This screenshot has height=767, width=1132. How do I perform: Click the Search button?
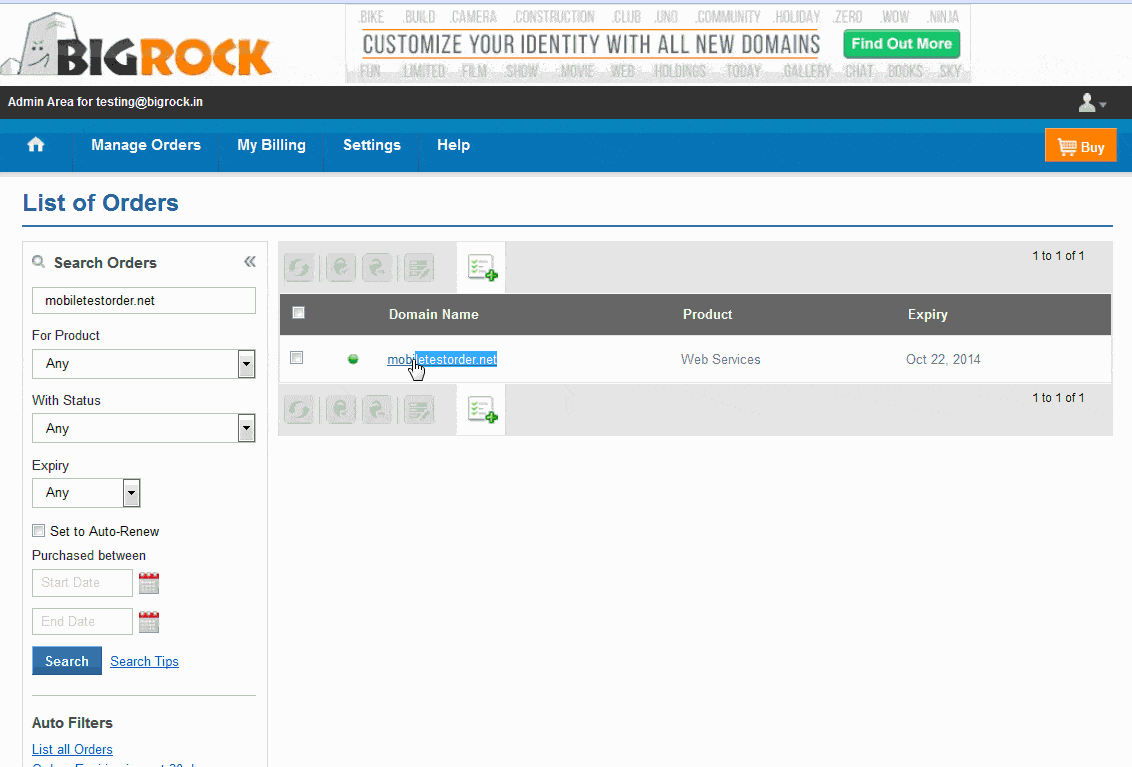click(x=66, y=660)
